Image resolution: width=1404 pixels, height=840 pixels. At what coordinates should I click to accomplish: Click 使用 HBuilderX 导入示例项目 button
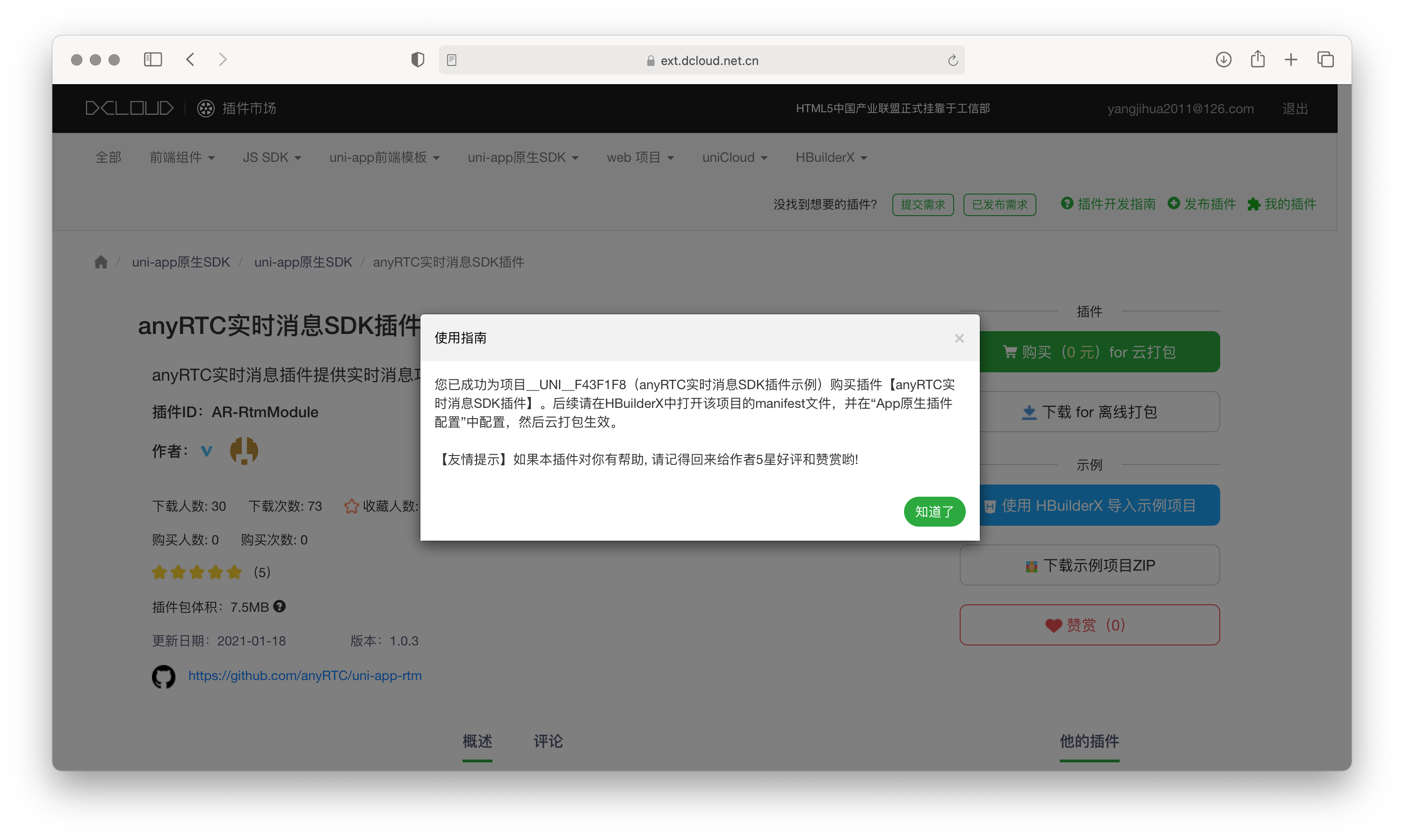point(1099,505)
